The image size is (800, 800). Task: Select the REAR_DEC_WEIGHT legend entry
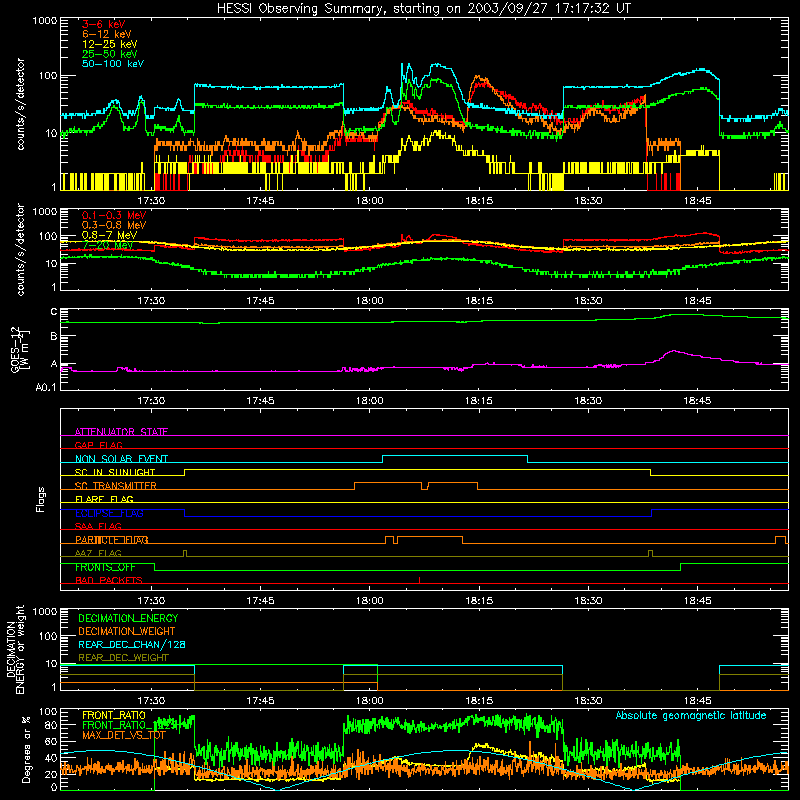pyautogui.click(x=123, y=658)
